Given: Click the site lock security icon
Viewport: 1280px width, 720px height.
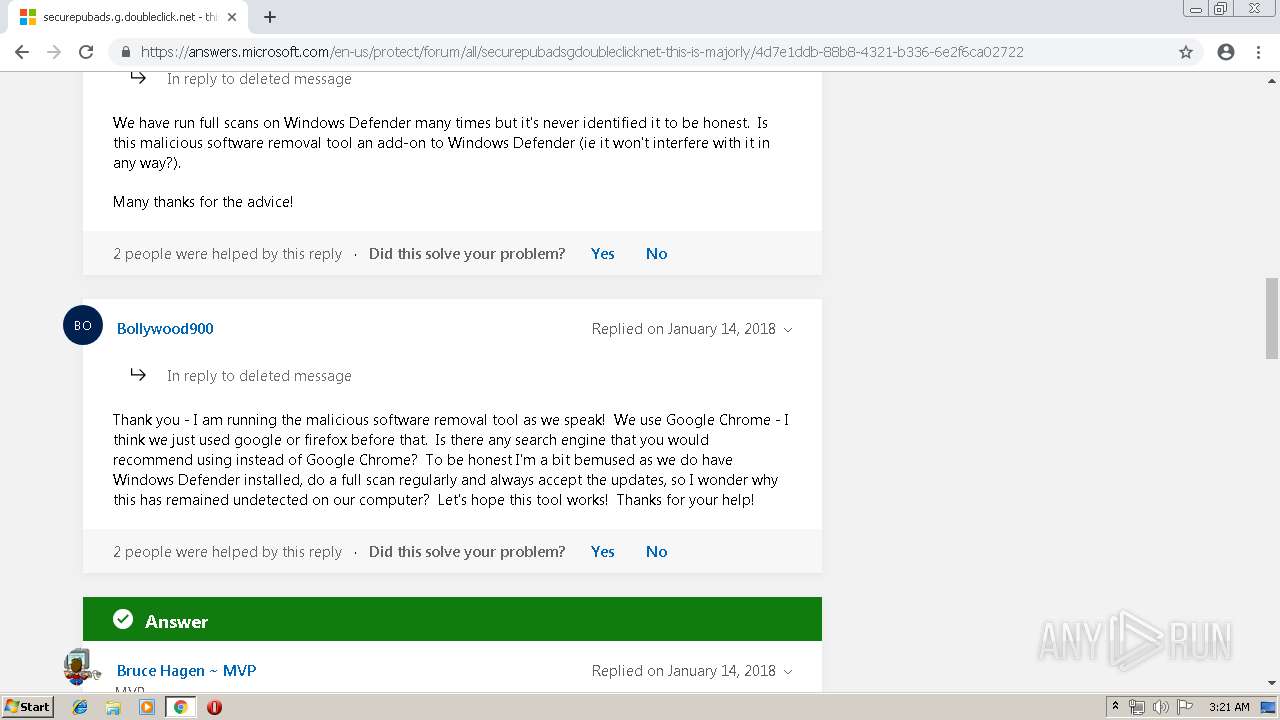Looking at the screenshot, I should [x=126, y=52].
